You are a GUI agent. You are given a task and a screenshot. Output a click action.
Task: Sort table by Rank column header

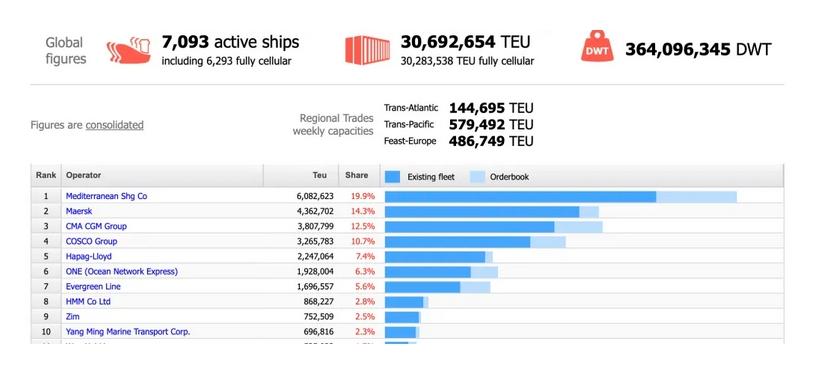pyautogui.click(x=46, y=176)
